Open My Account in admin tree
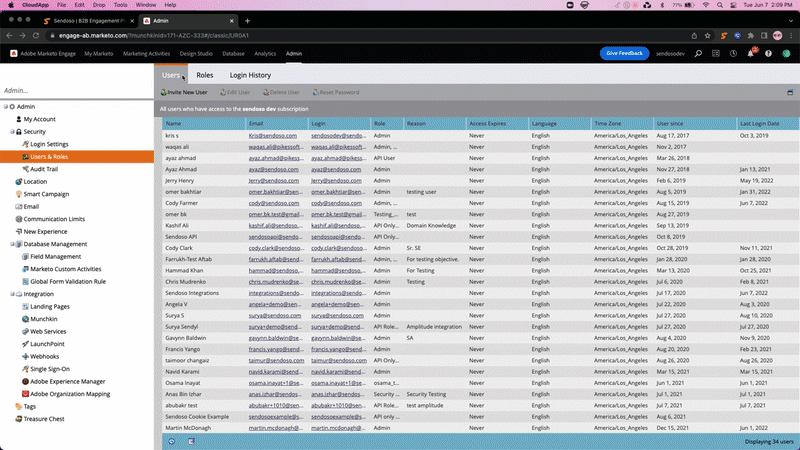 36,119
